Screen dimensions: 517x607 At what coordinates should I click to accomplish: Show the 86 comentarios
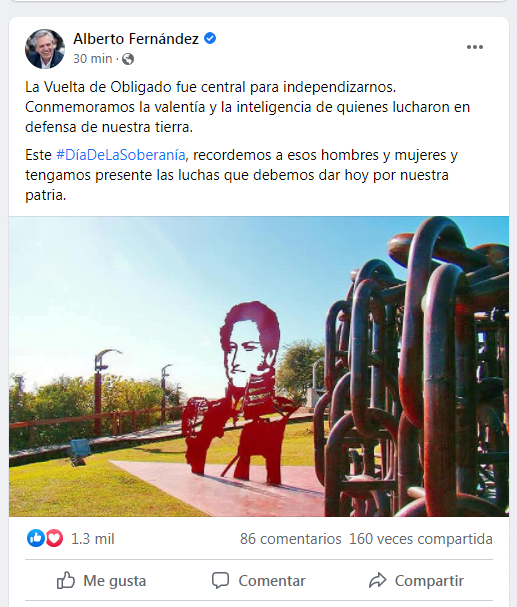[x=291, y=539]
